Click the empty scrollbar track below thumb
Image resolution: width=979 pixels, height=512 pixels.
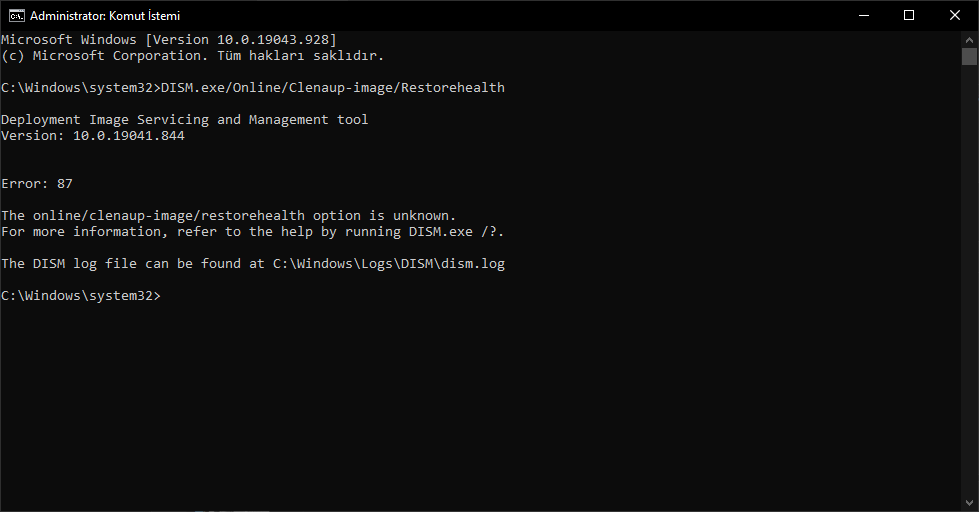pos(969,281)
